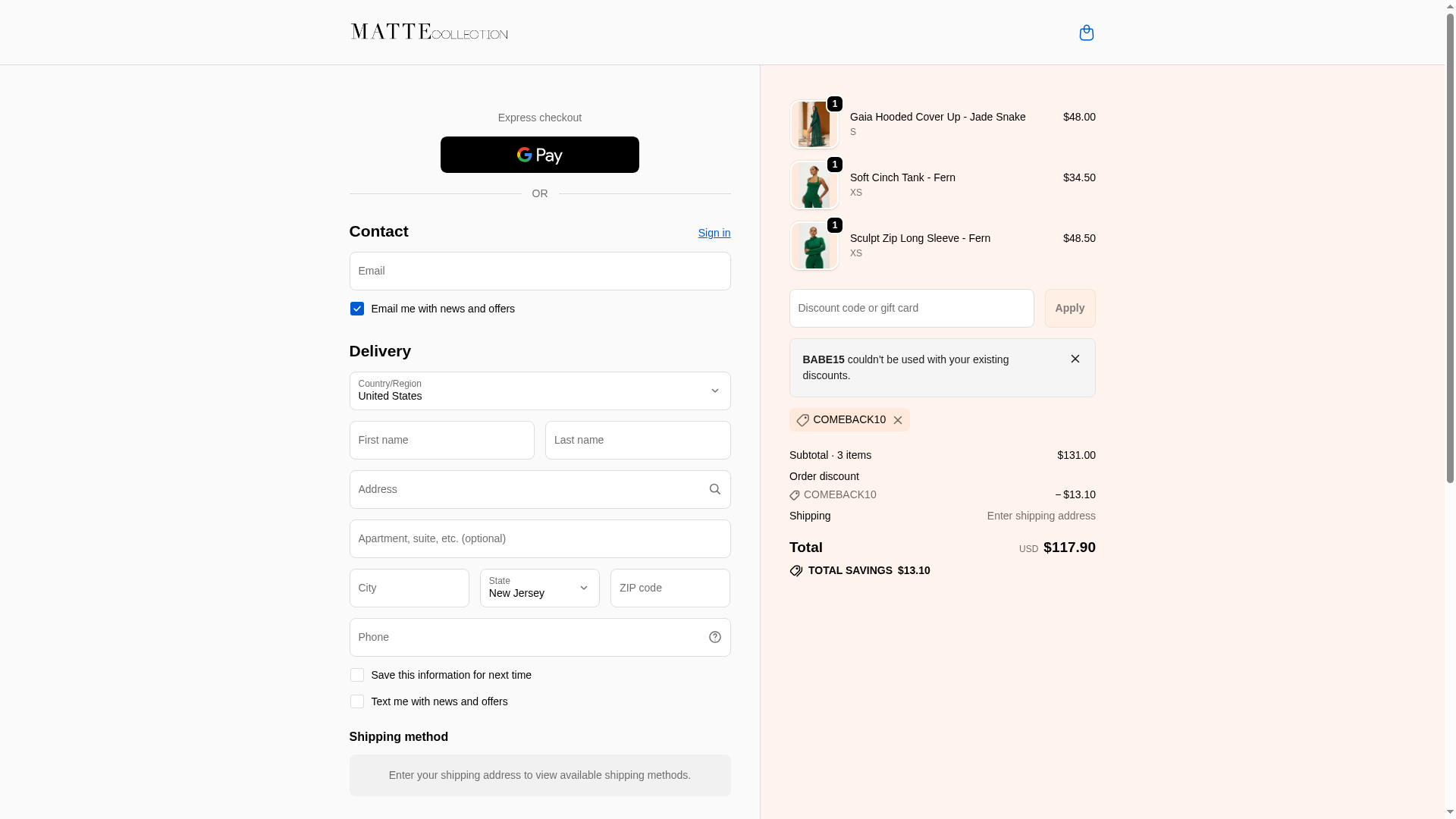Open the Country/Region dropdown
The height and width of the screenshot is (819, 1456).
click(x=539, y=391)
